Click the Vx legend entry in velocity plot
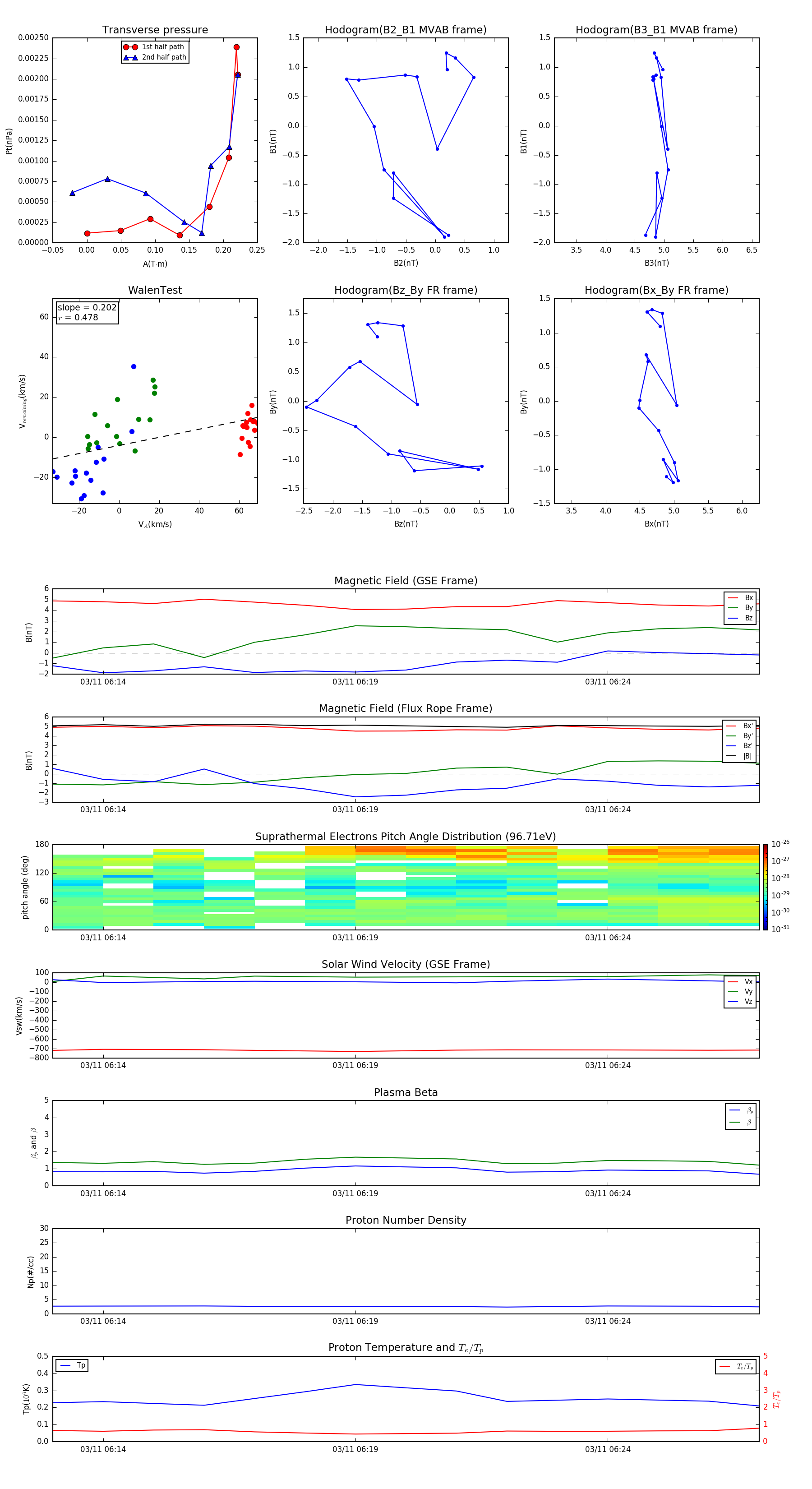 click(740, 981)
